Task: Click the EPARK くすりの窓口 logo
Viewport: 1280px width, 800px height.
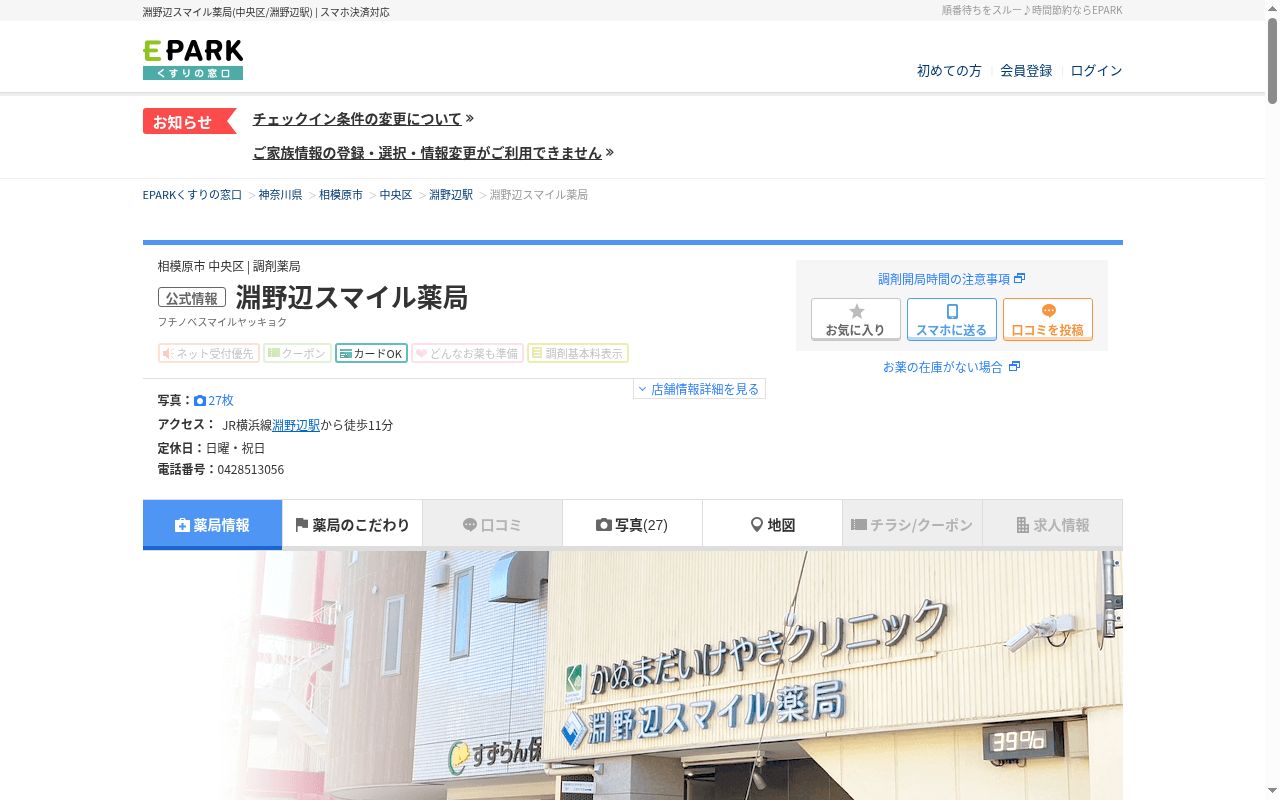Action: [193, 60]
